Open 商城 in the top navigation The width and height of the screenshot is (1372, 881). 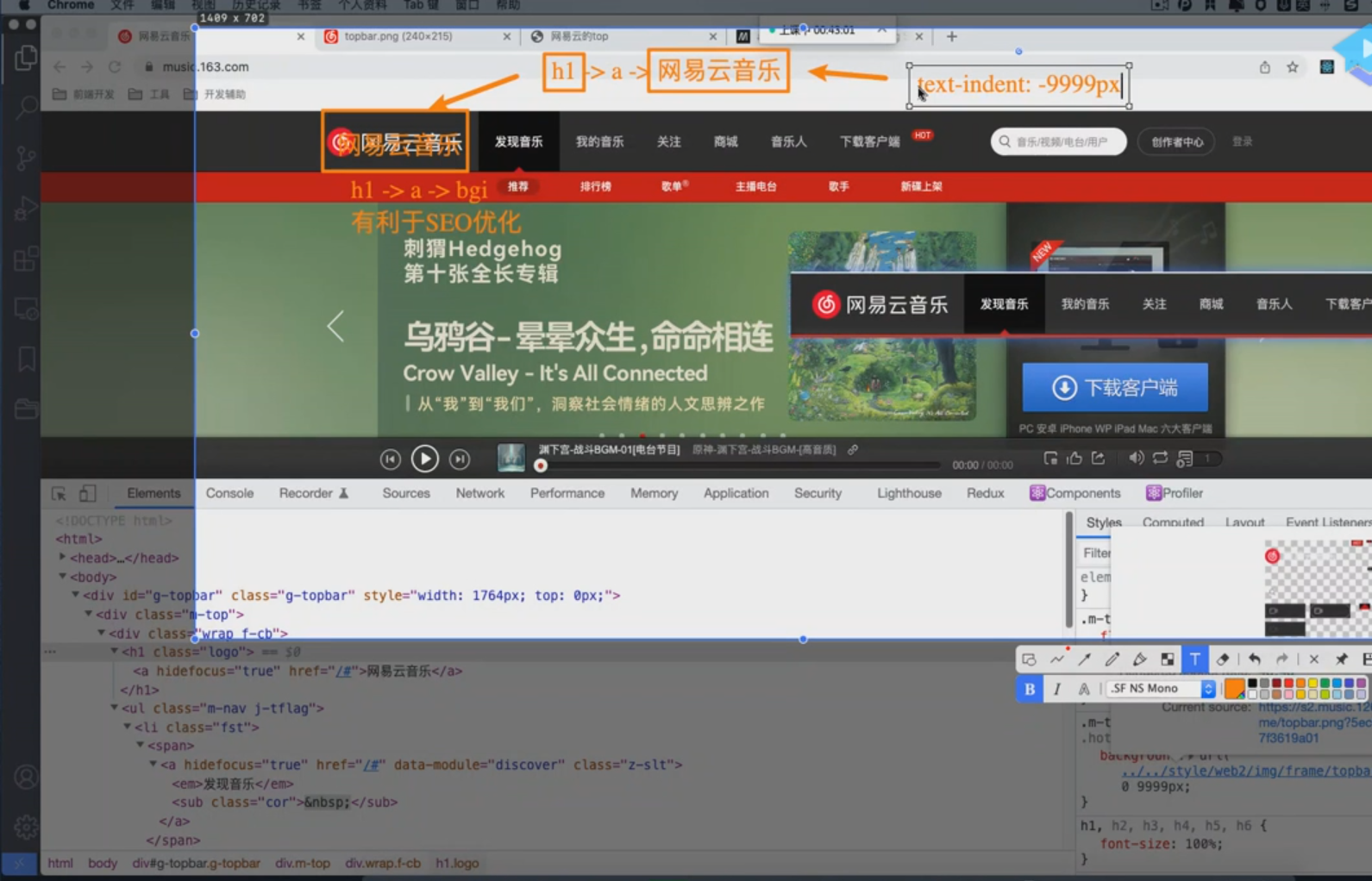[726, 141]
